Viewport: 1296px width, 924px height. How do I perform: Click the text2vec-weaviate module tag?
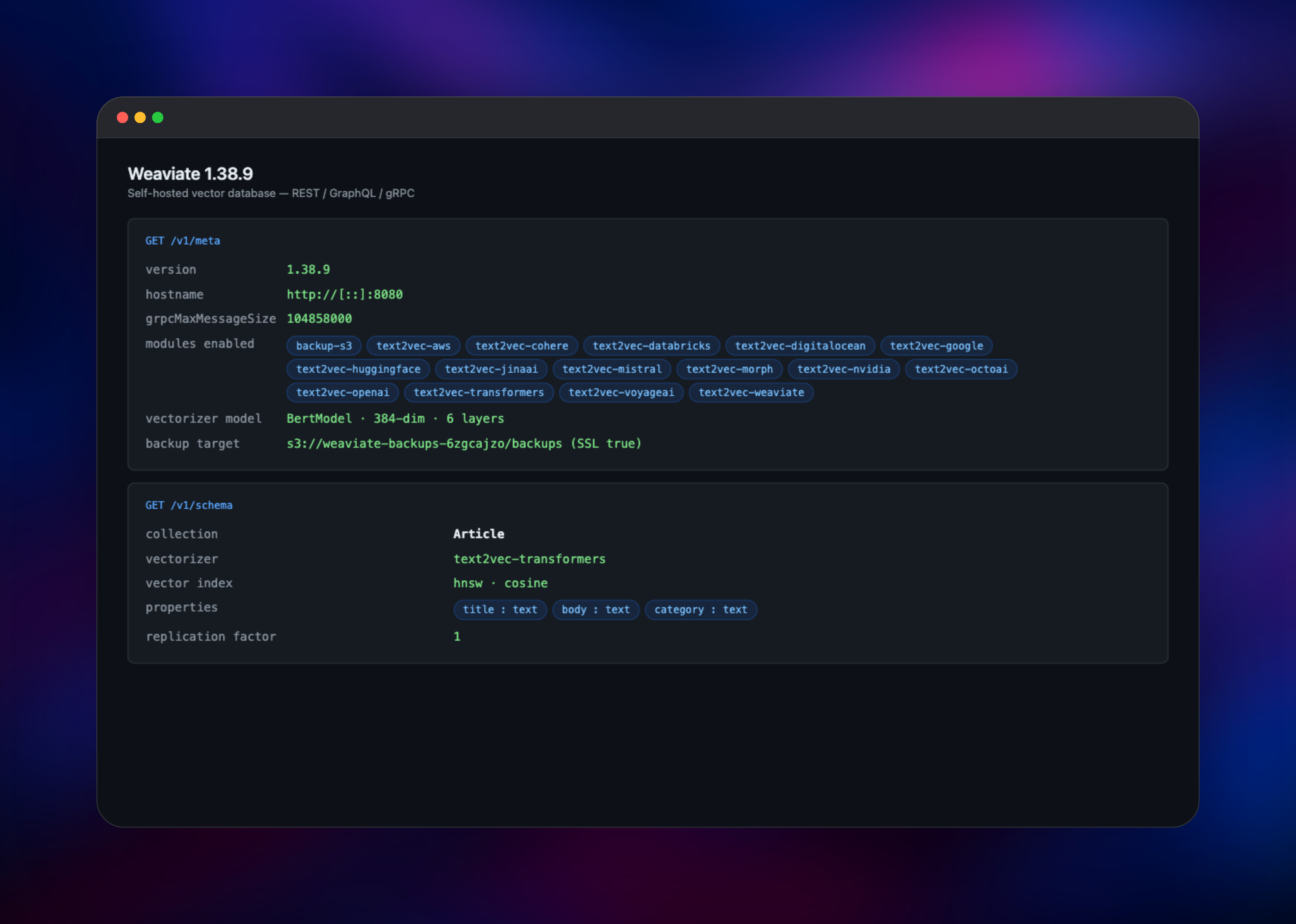click(x=751, y=392)
